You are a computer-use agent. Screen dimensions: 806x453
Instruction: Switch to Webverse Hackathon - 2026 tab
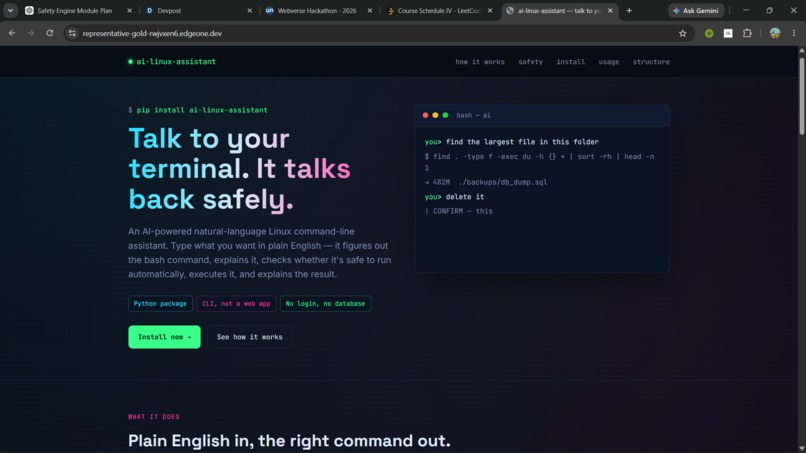316,10
